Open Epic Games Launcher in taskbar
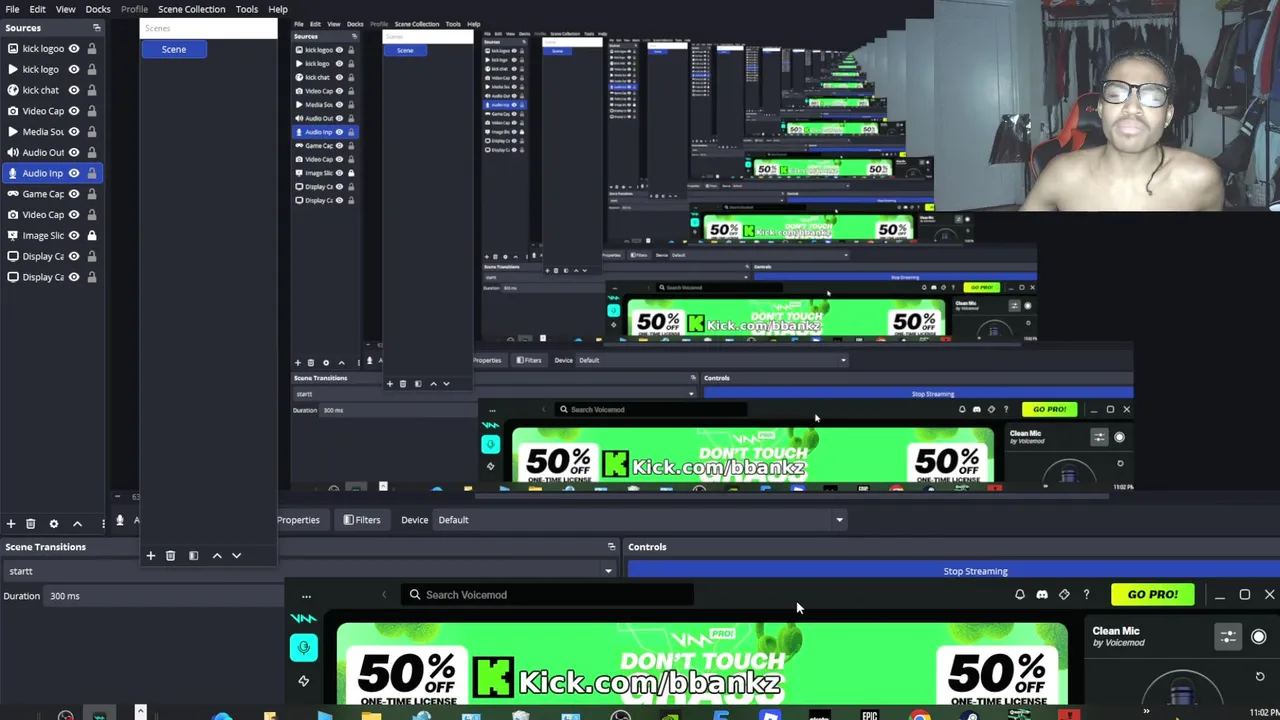Screen dimensions: 1280x720 pos(869,715)
